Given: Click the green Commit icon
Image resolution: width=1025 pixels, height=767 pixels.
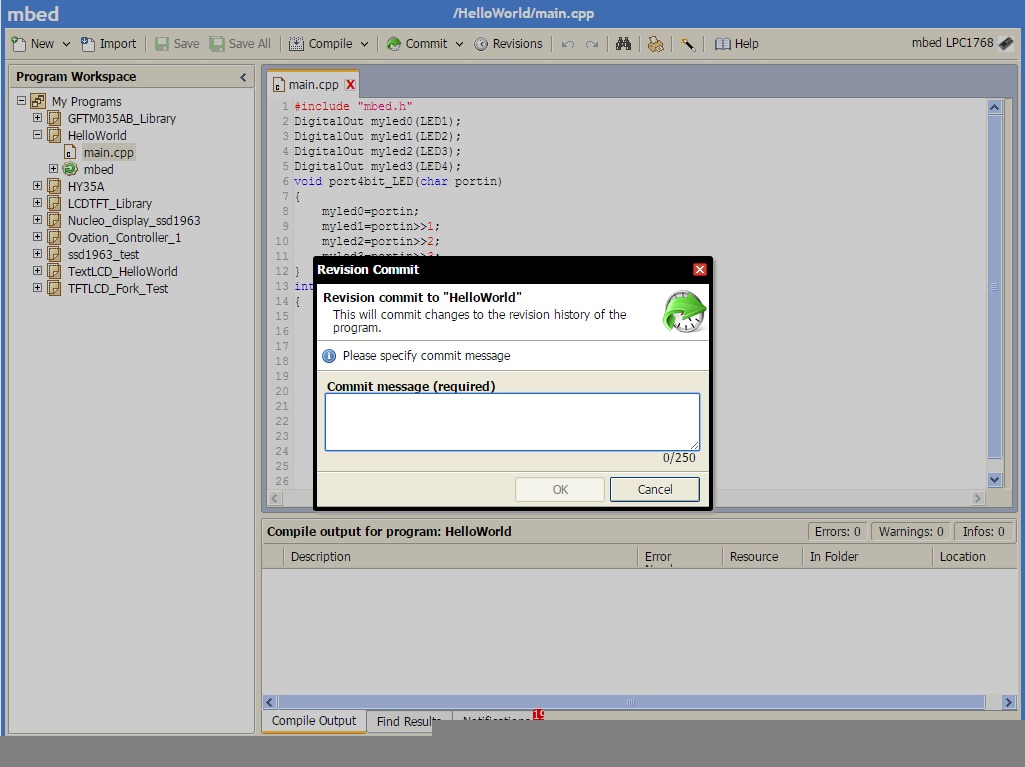Looking at the screenshot, I should (394, 44).
